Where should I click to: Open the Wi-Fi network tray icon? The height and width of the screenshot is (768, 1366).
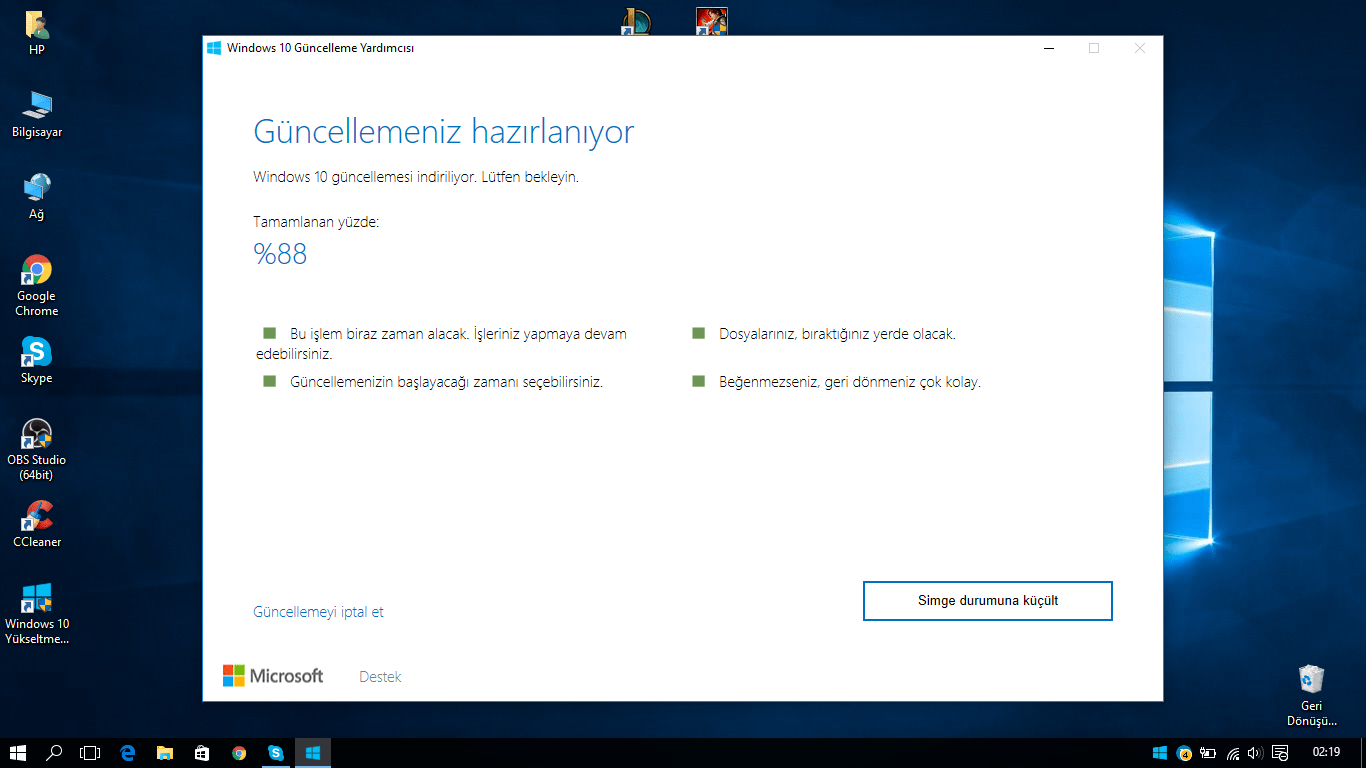click(x=1233, y=753)
